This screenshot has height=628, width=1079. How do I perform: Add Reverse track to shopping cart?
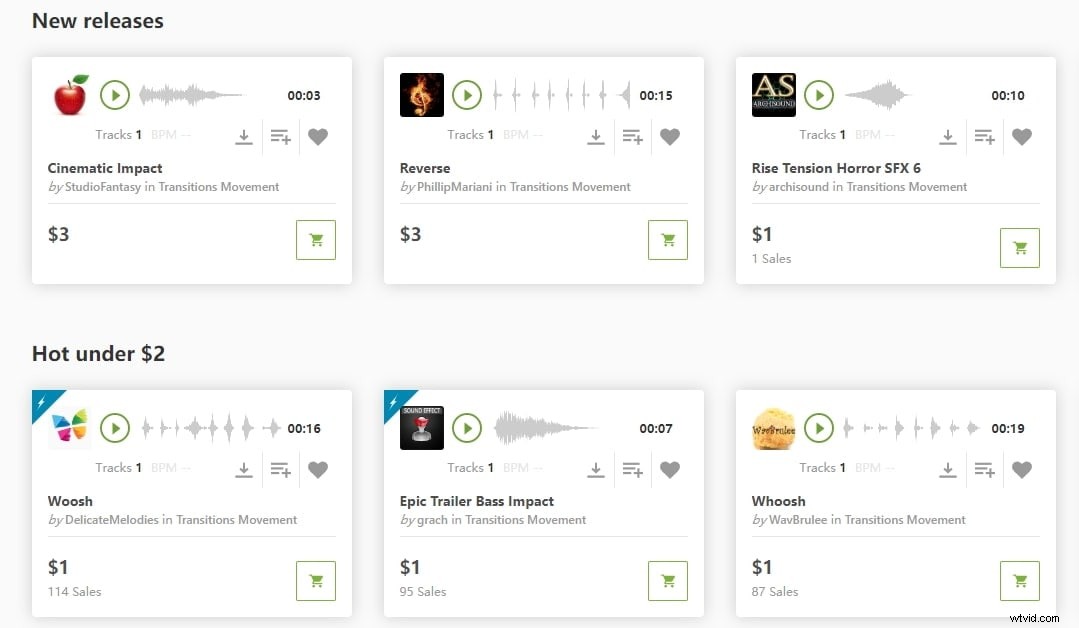tap(668, 240)
